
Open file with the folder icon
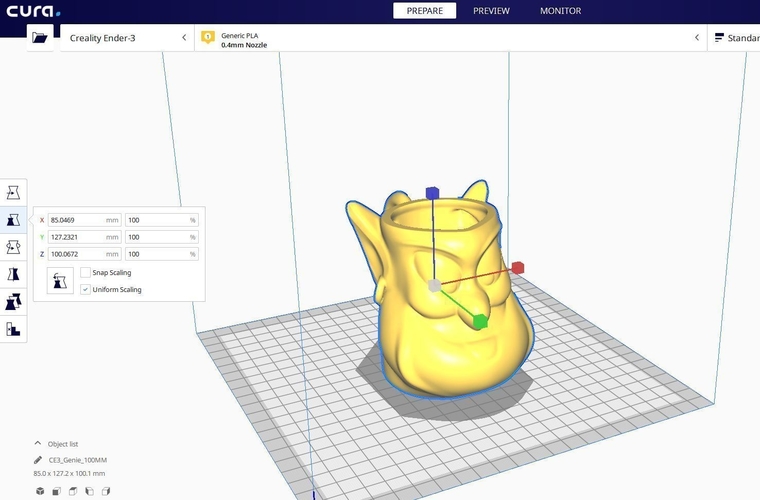pyautogui.click(x=40, y=38)
